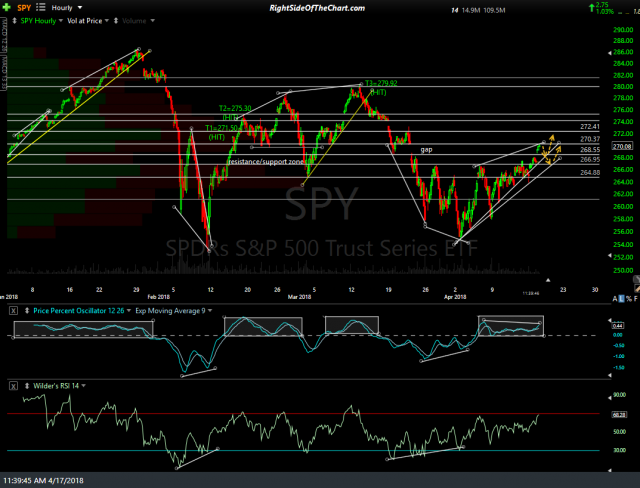Close the Price Percent Oscillator pane
Viewport: 640px width, 488px height.
pyautogui.click(x=13, y=311)
